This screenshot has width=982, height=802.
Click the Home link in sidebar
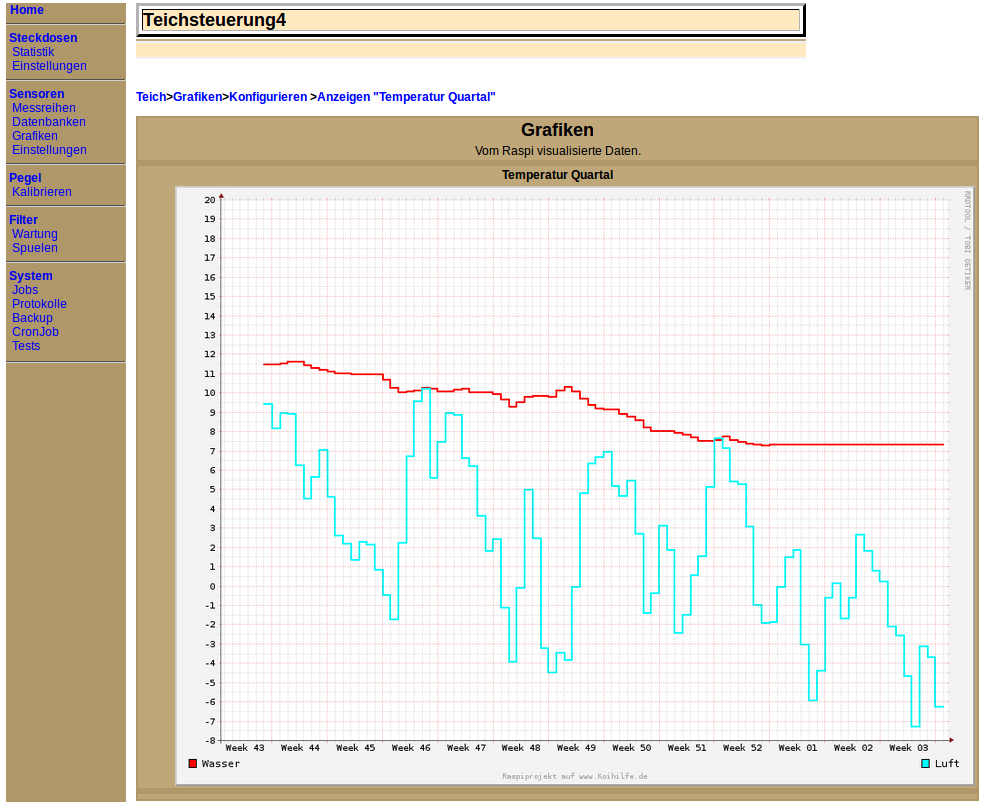(27, 10)
